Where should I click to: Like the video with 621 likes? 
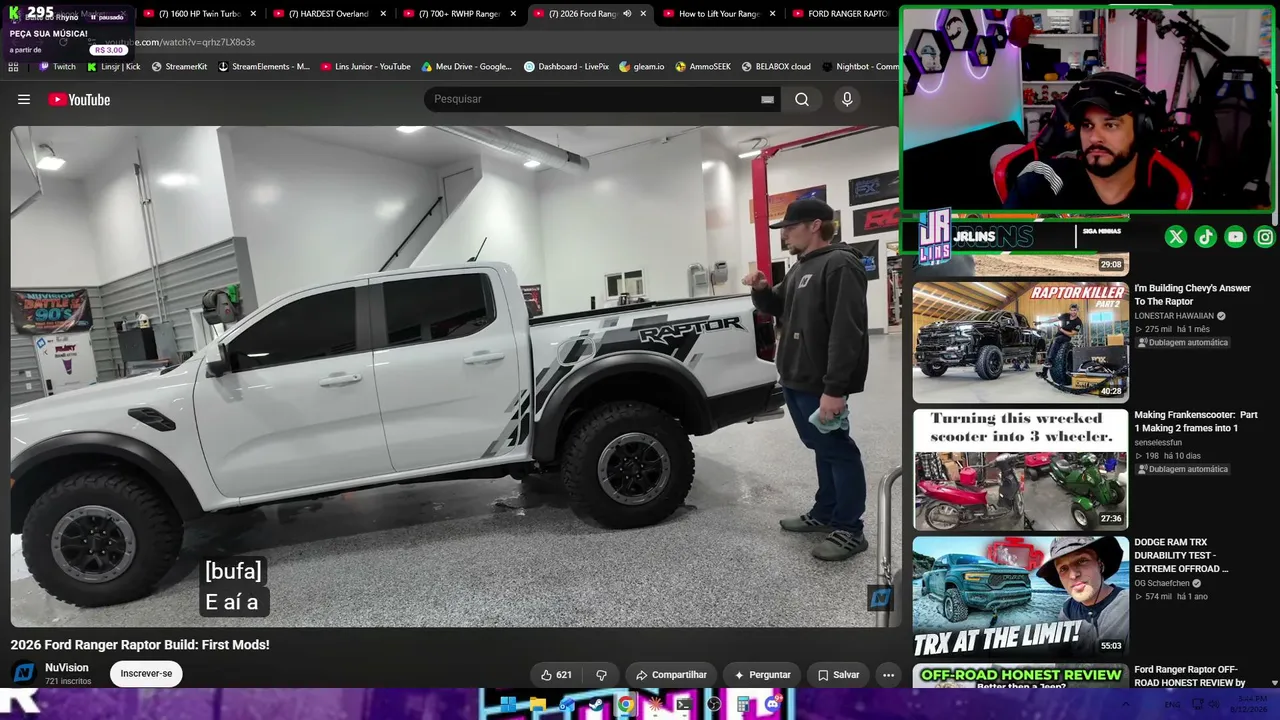pos(556,675)
